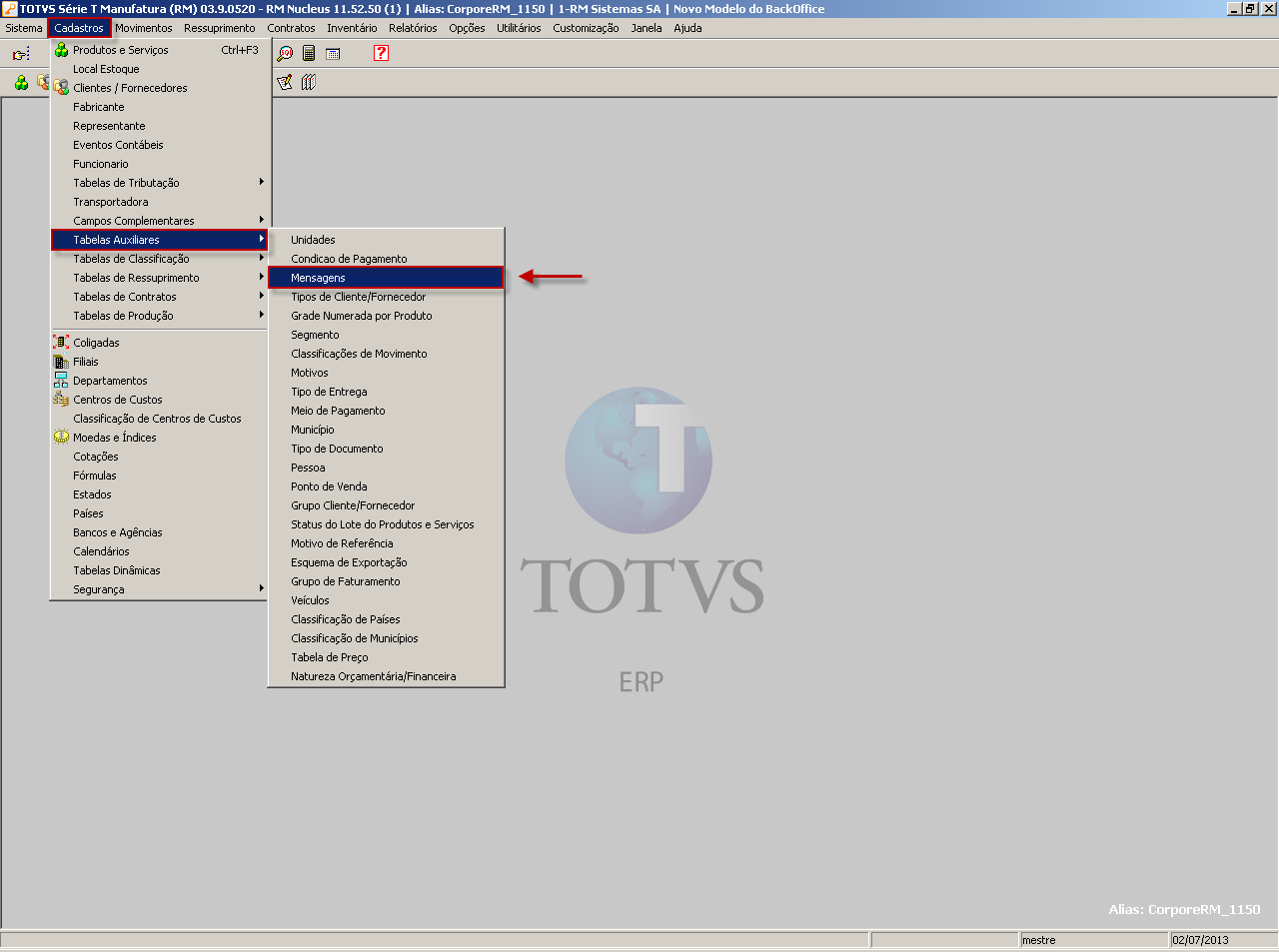
Task: Launch the calculator from the toolbar
Action: point(309,54)
